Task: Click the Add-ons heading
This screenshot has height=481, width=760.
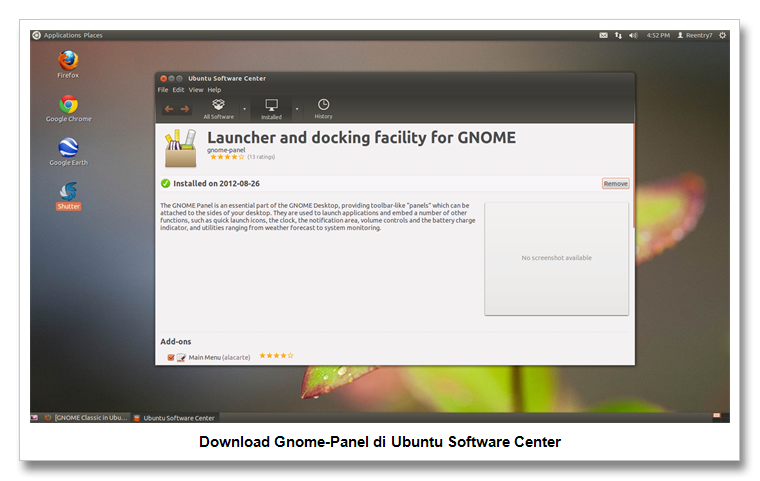Action: click(x=176, y=341)
